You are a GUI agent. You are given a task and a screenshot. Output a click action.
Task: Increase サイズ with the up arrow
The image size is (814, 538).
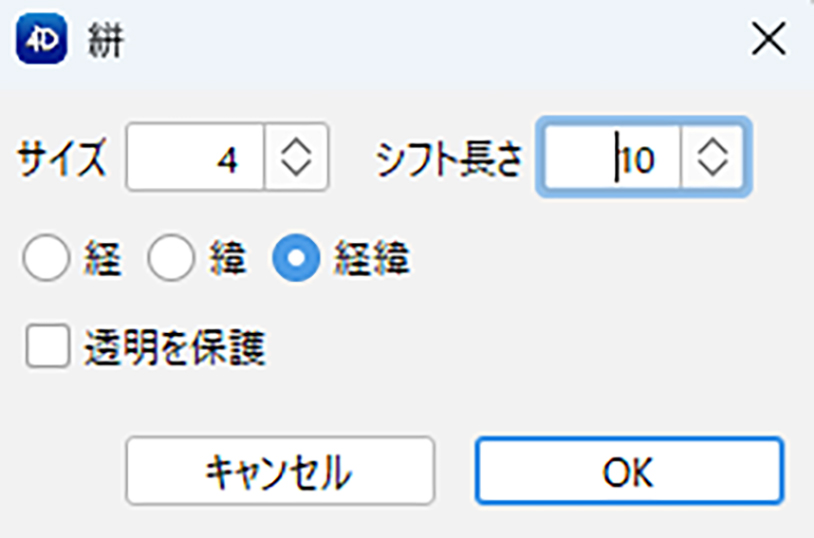tap(296, 146)
